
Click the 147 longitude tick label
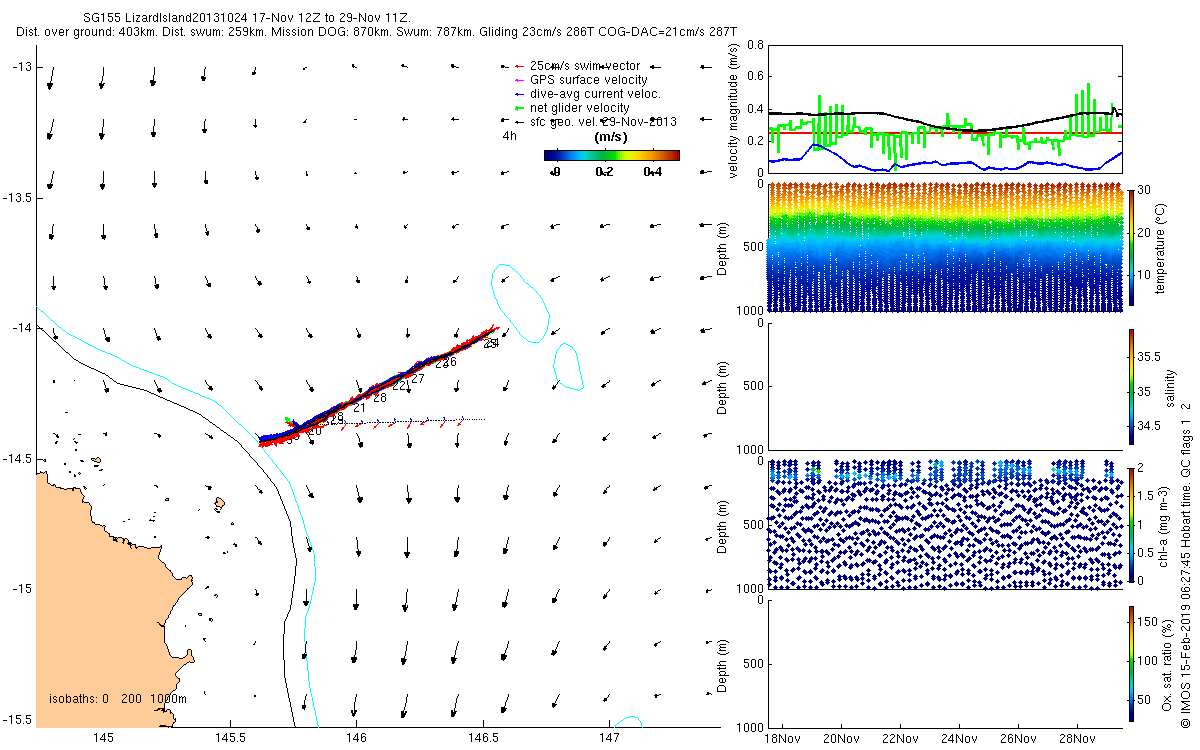pyautogui.click(x=610, y=738)
